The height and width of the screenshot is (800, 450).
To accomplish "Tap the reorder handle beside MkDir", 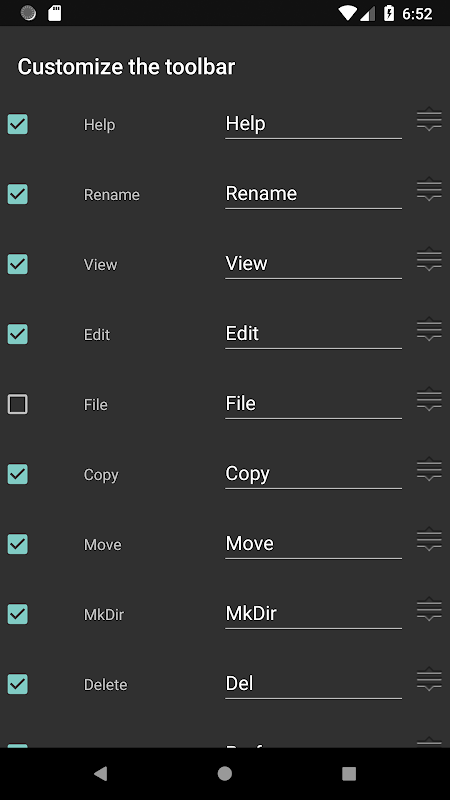I will (429, 609).
